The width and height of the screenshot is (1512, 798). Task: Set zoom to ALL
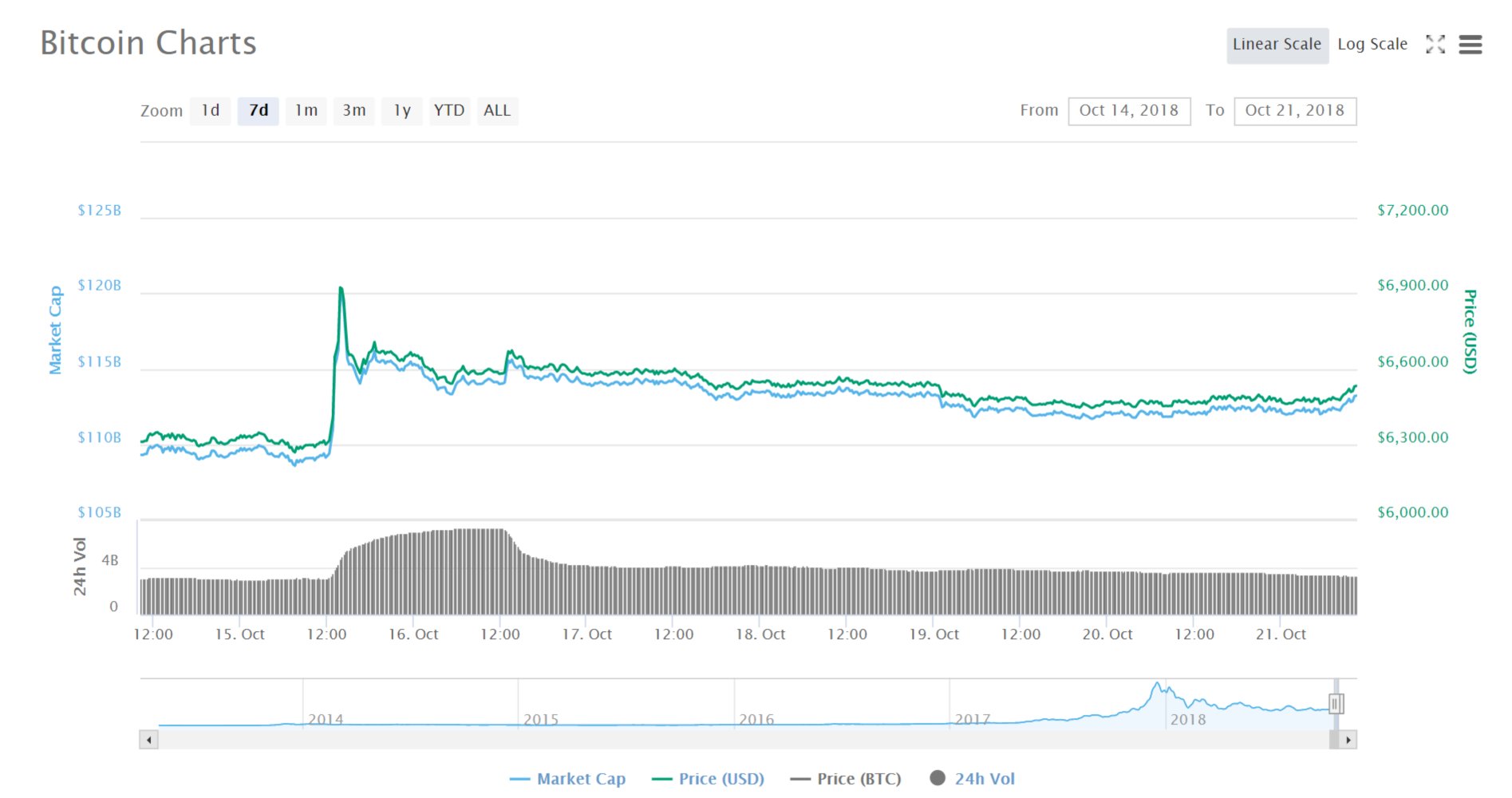click(497, 111)
